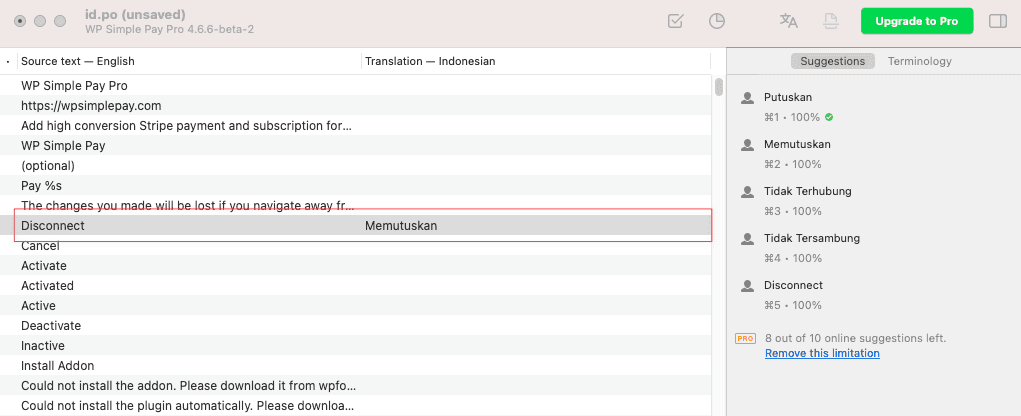Select the Activated row
This screenshot has height=416, width=1021.
(x=356, y=285)
